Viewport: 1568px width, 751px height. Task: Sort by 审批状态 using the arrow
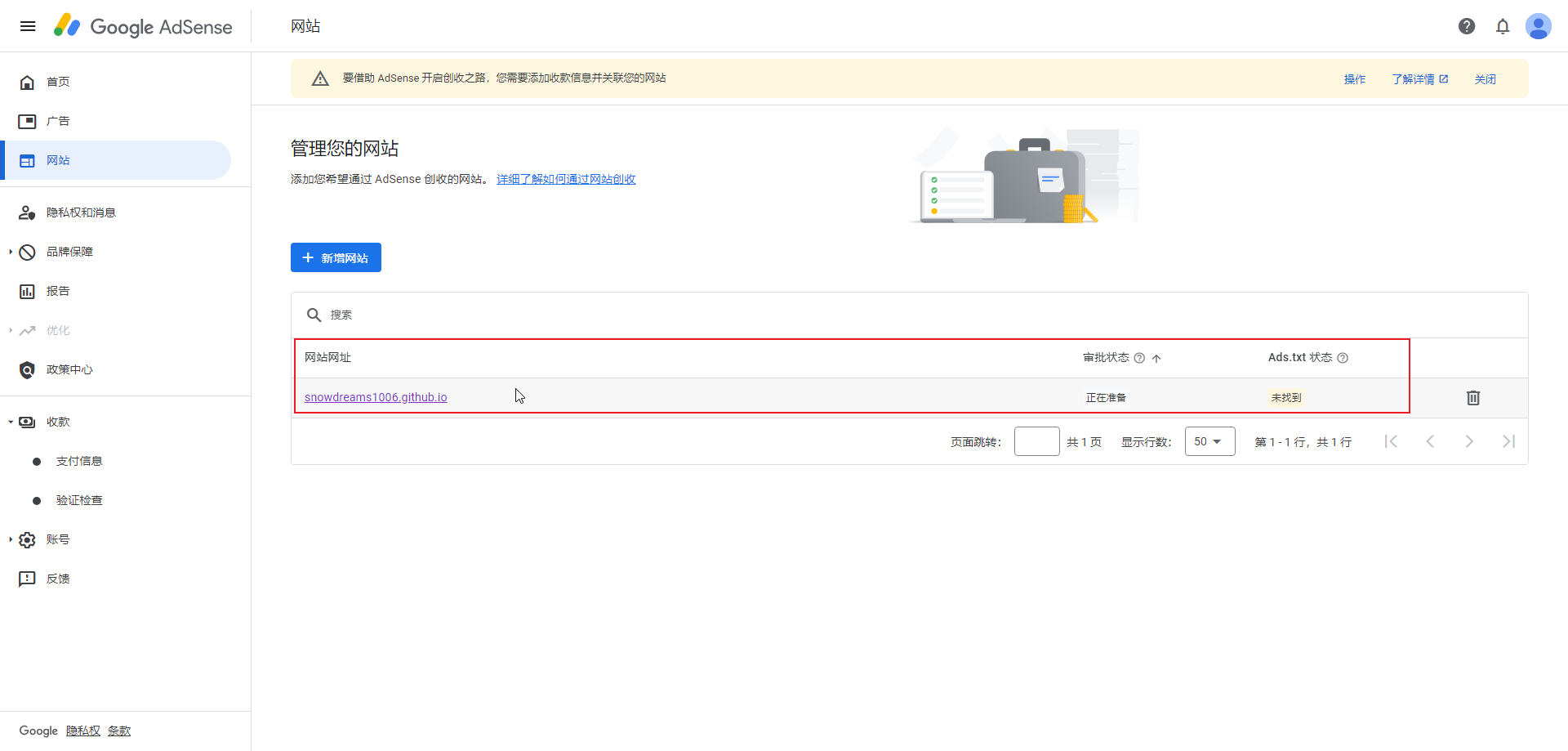click(x=1156, y=358)
